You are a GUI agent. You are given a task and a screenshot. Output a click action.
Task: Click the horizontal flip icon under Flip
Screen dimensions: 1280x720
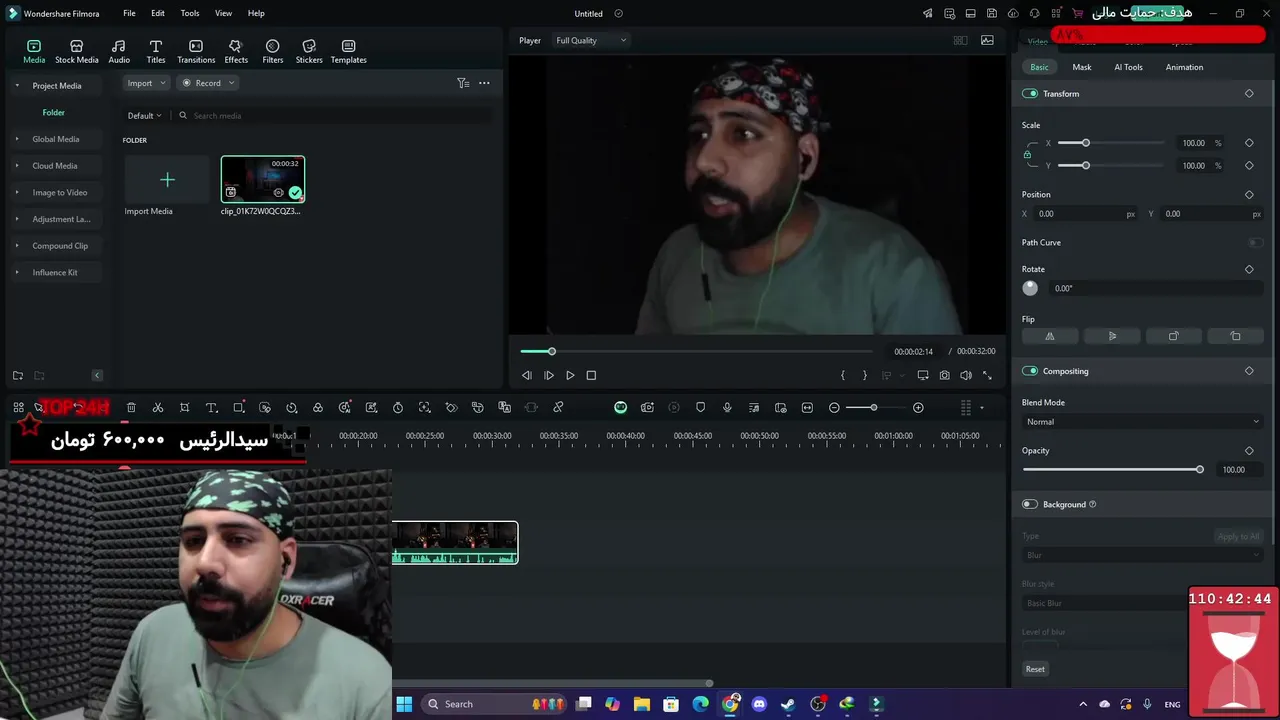(x=1050, y=337)
